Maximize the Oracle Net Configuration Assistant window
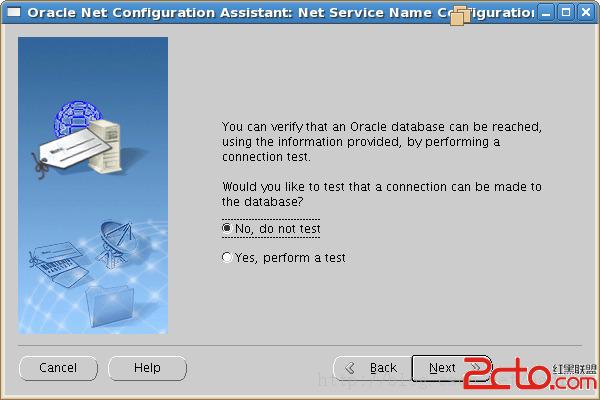Screen dimensions: 600x400 (566, 13)
